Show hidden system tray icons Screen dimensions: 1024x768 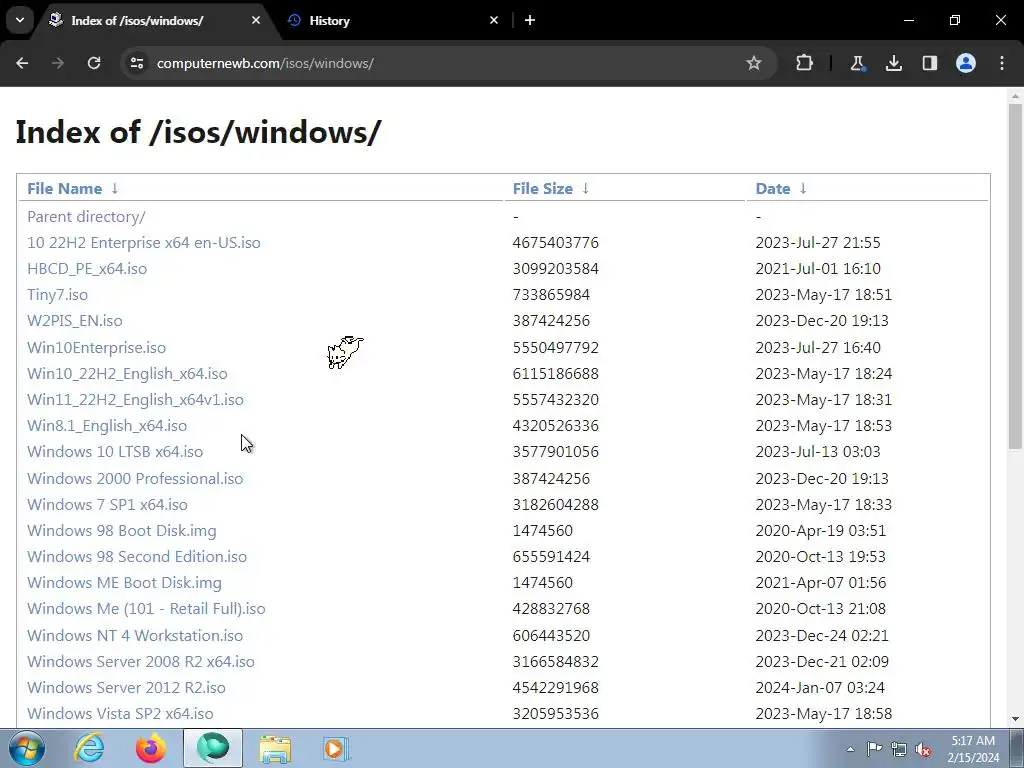pos(850,749)
